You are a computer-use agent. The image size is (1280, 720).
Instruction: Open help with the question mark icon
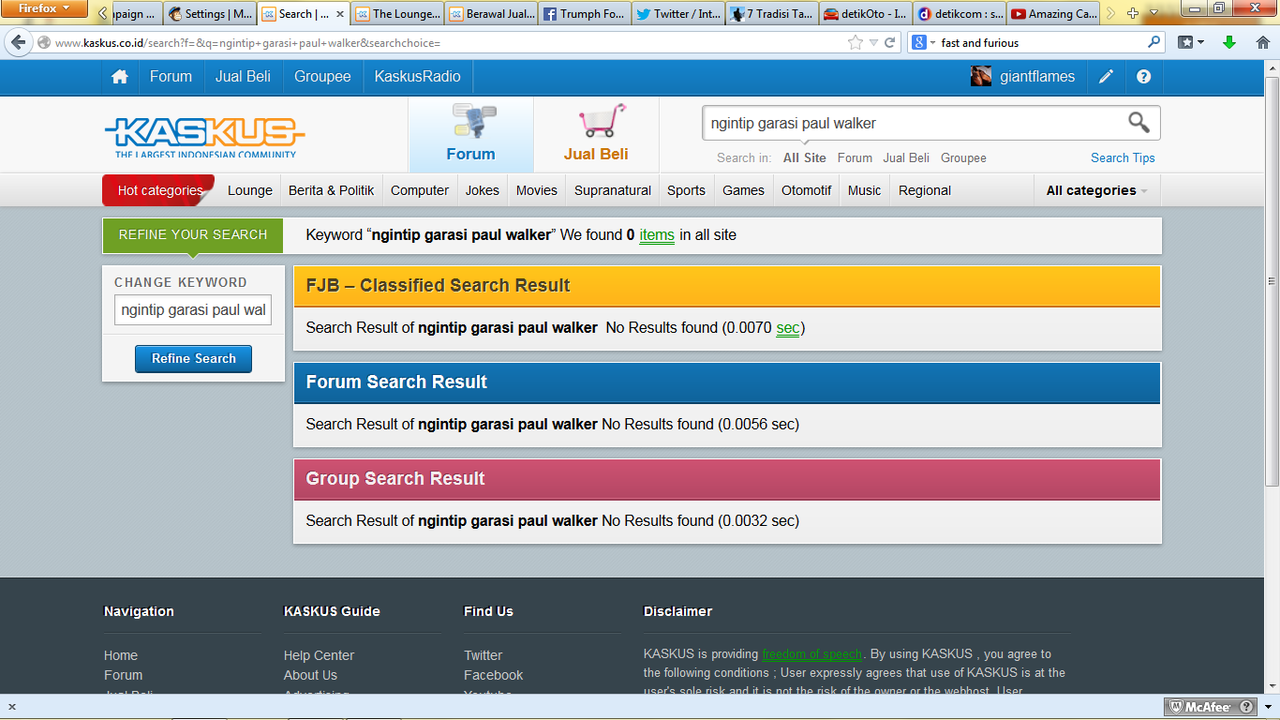pos(1144,77)
